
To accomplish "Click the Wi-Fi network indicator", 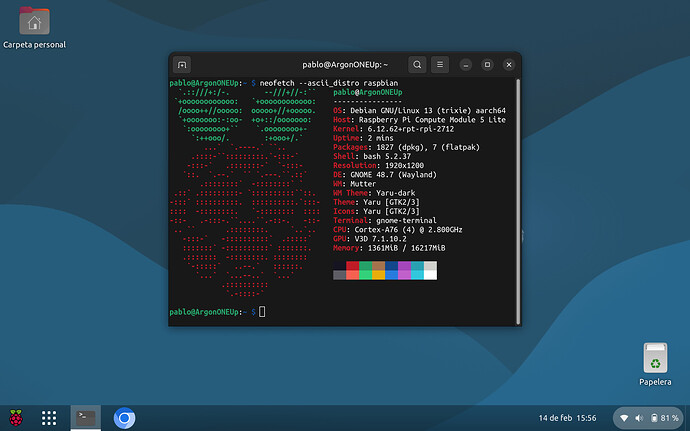I will tap(624, 417).
